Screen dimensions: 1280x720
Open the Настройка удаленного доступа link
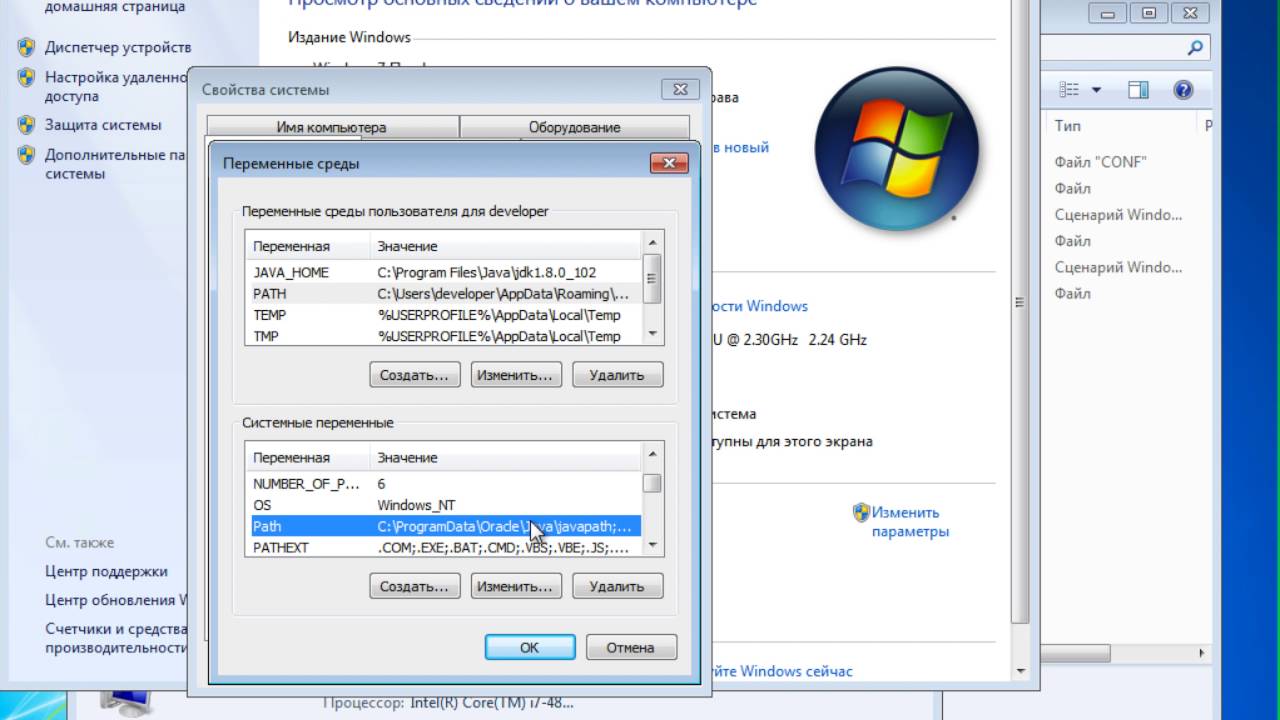[x=116, y=87]
